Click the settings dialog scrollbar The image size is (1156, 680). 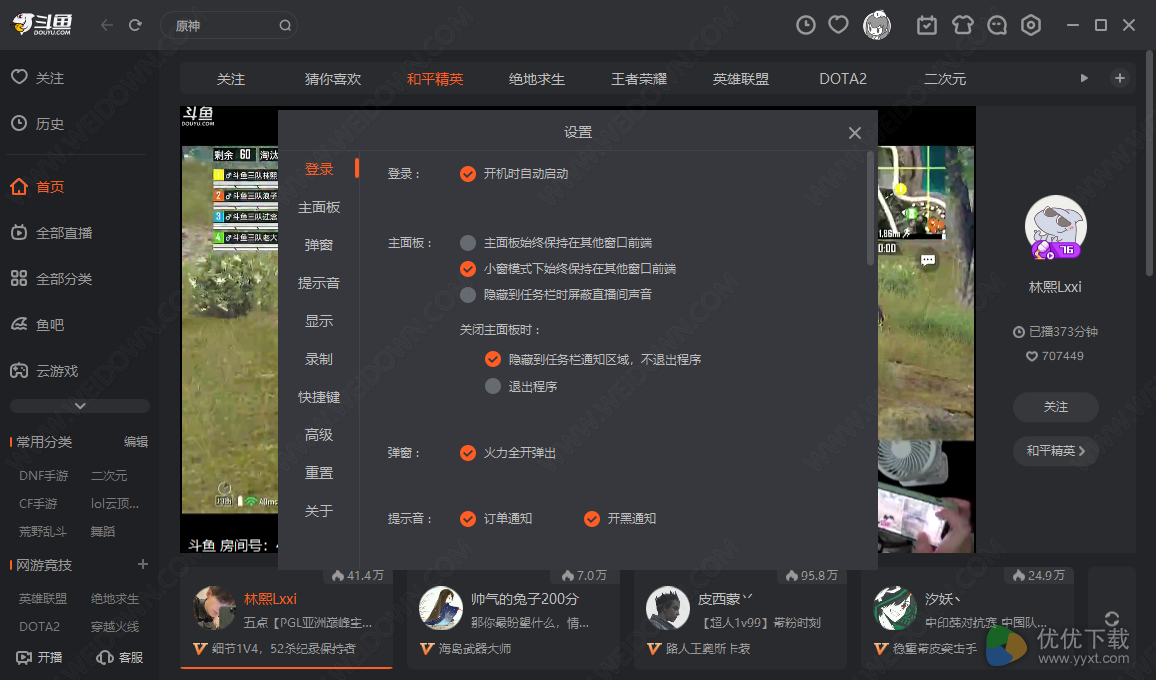(x=871, y=208)
